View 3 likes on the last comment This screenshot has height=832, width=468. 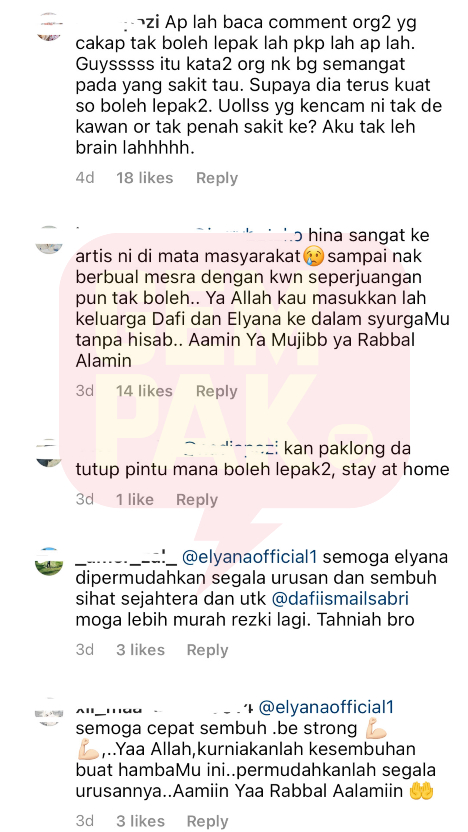coord(140,820)
